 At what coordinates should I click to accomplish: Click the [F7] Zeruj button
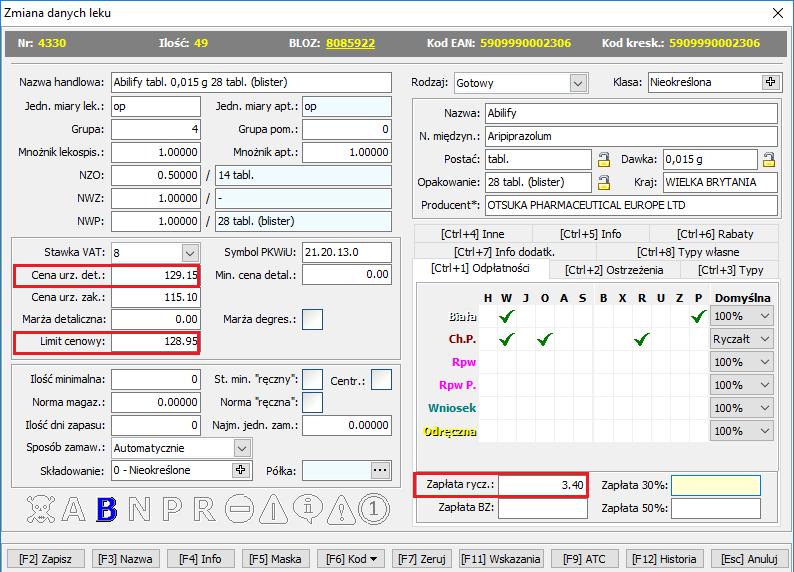[x=422, y=559]
